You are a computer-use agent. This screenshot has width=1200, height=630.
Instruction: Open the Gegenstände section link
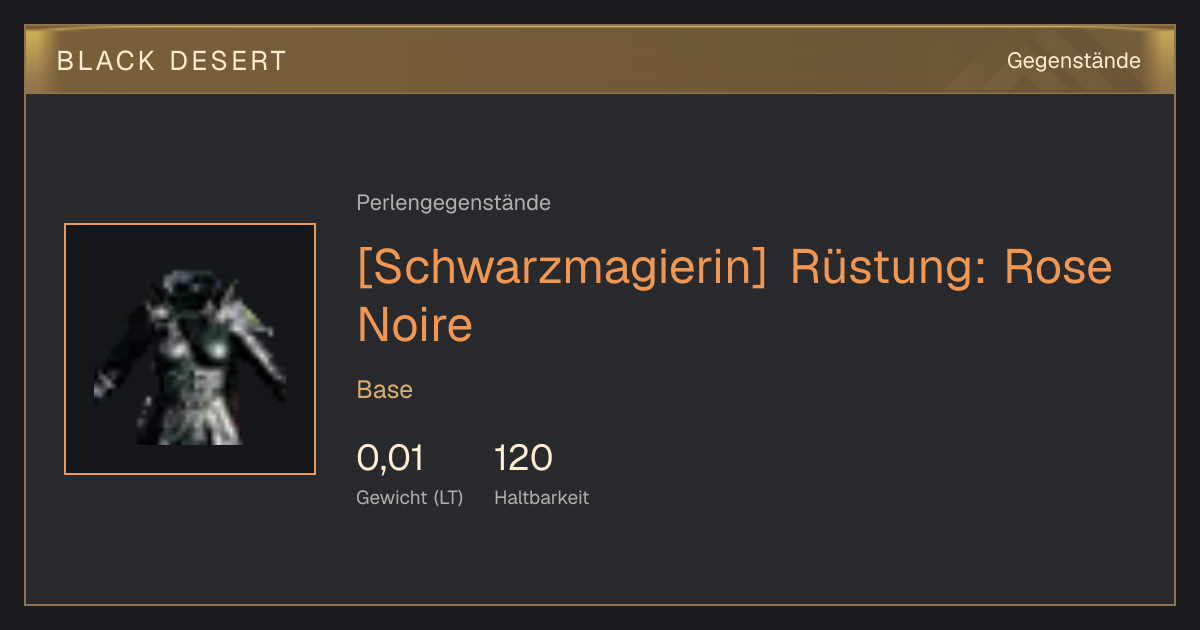click(x=1073, y=61)
